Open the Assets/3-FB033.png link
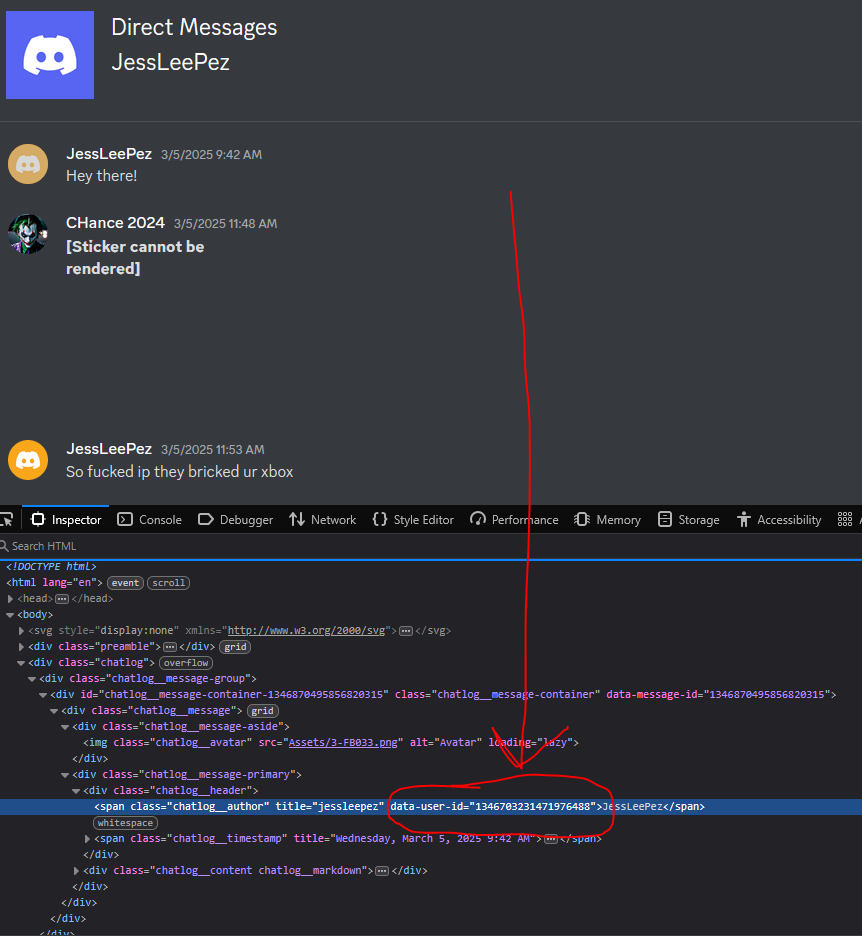Viewport: 862px width, 936px height. pos(343,743)
